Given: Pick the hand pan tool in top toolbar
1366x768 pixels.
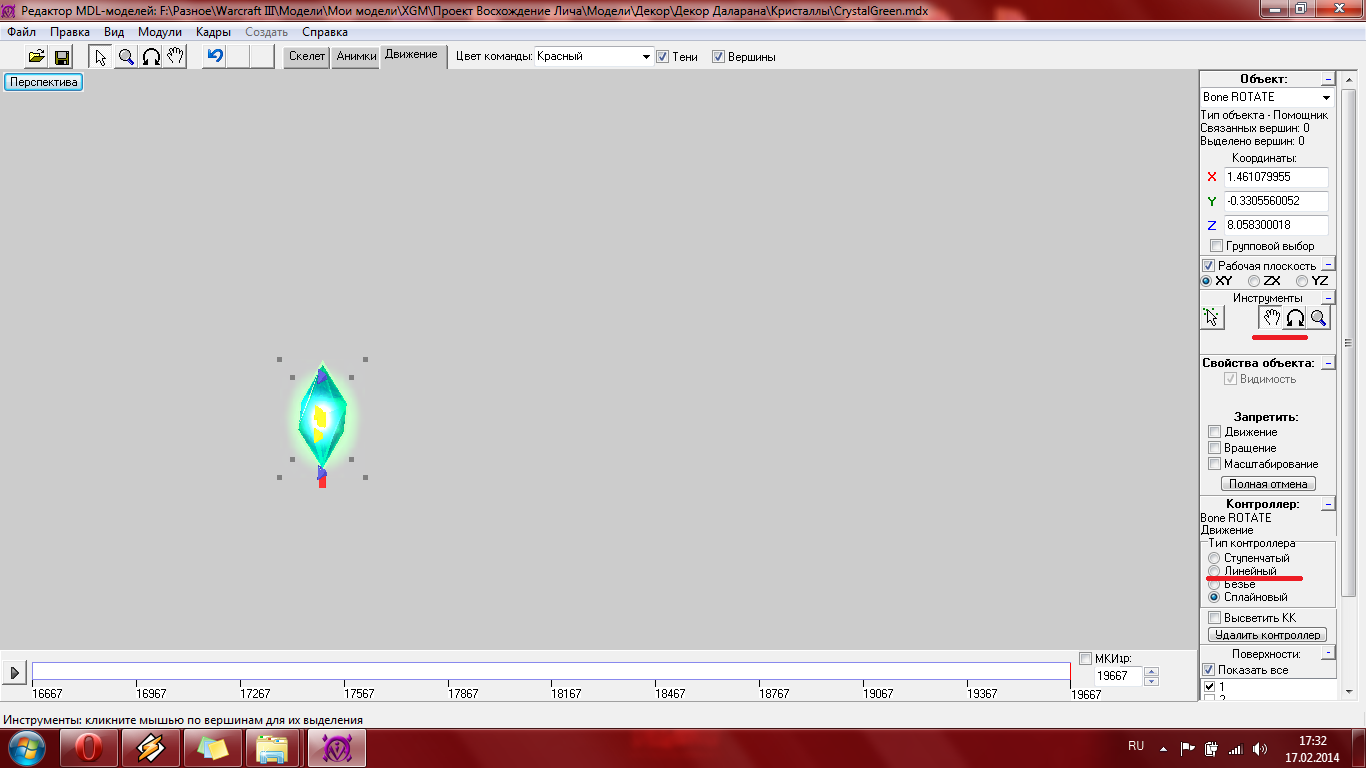Looking at the screenshot, I should [x=175, y=57].
